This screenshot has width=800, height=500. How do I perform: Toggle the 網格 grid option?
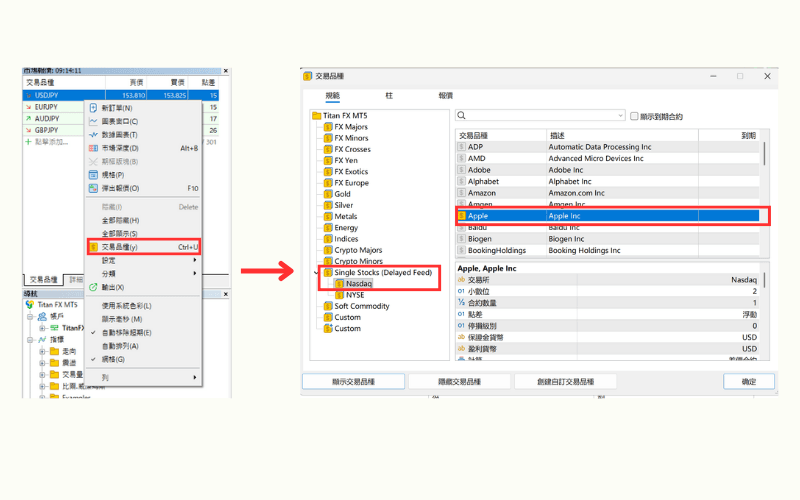(x=113, y=359)
